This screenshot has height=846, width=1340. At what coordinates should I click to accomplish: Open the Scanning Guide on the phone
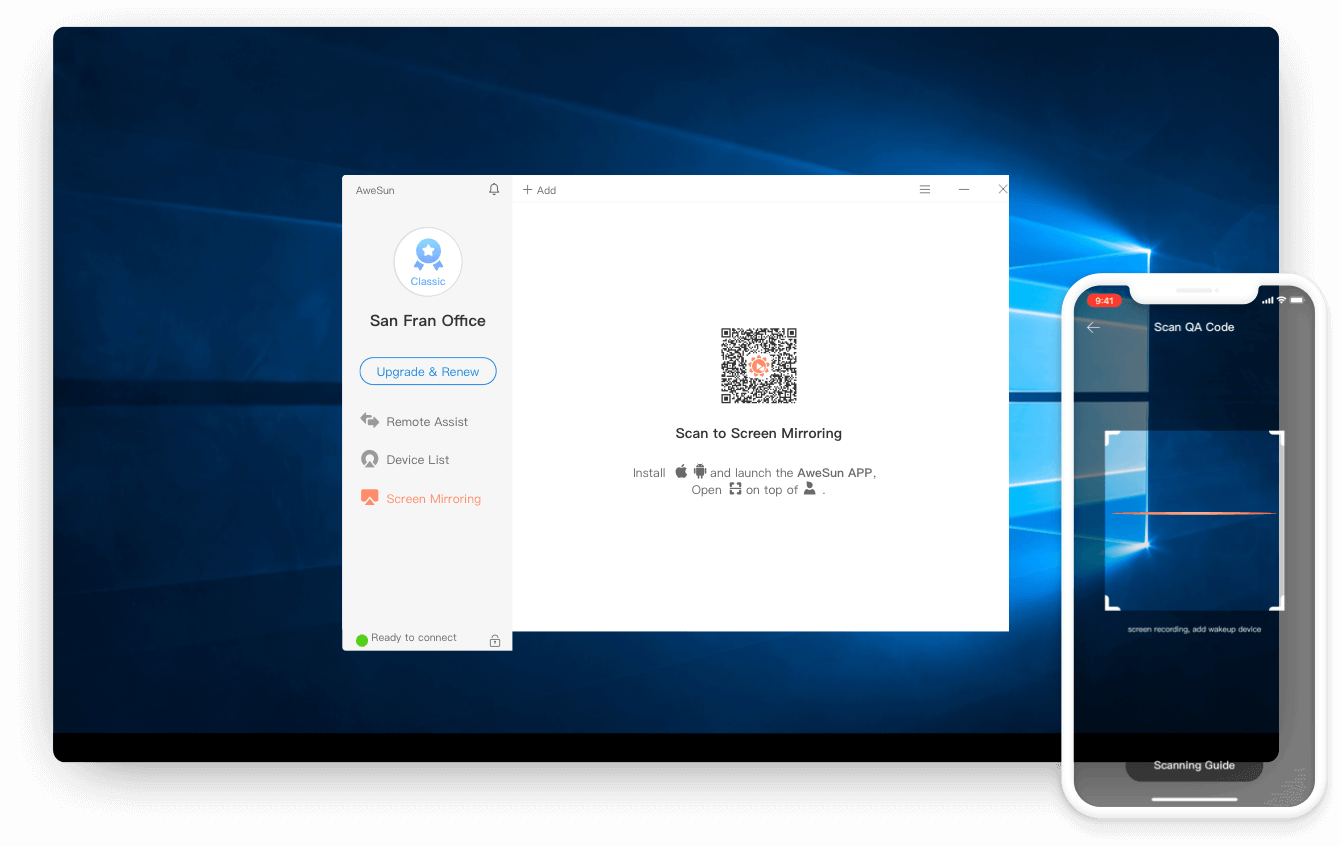(1193, 765)
